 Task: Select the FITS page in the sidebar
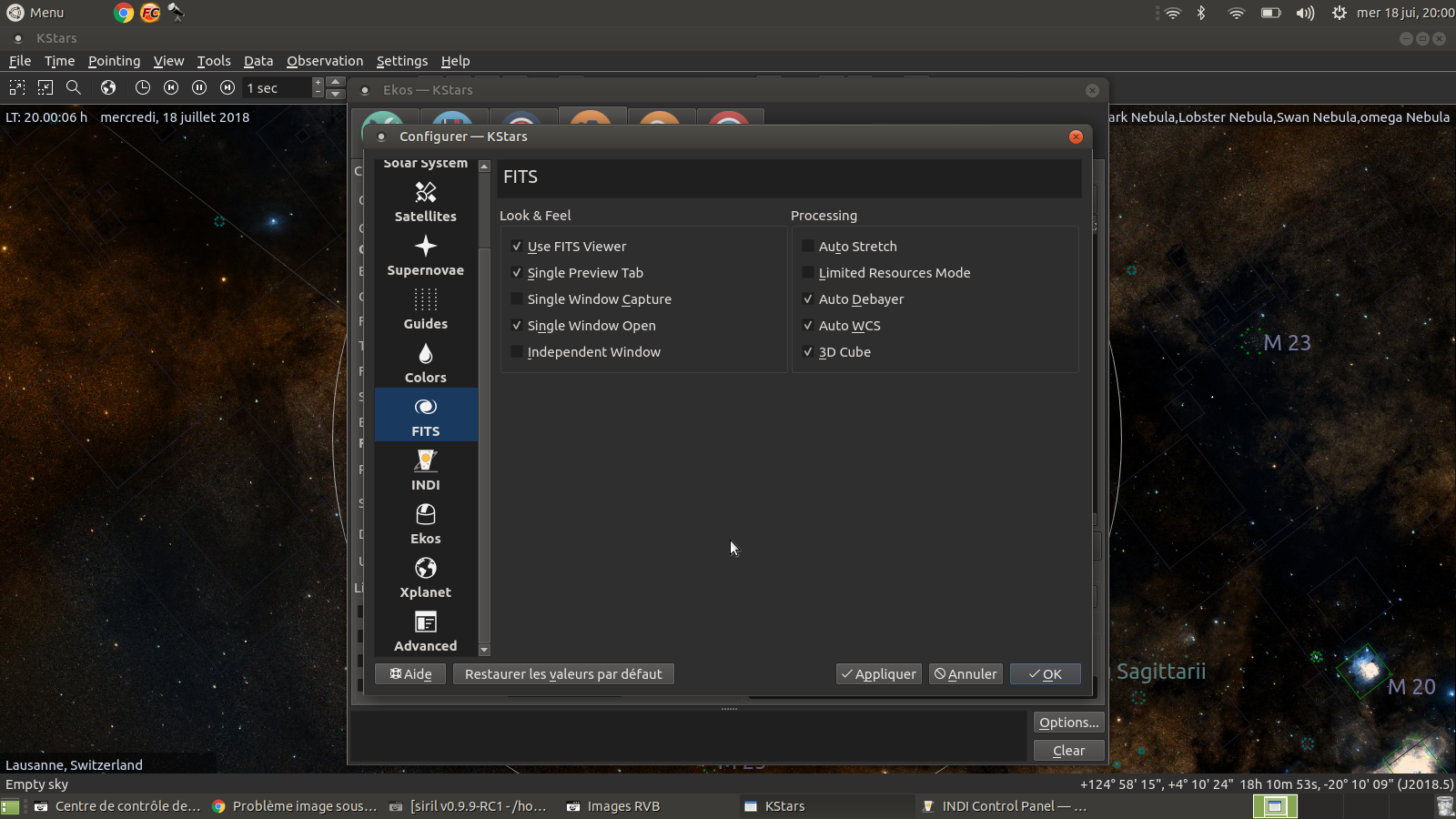[x=425, y=417]
